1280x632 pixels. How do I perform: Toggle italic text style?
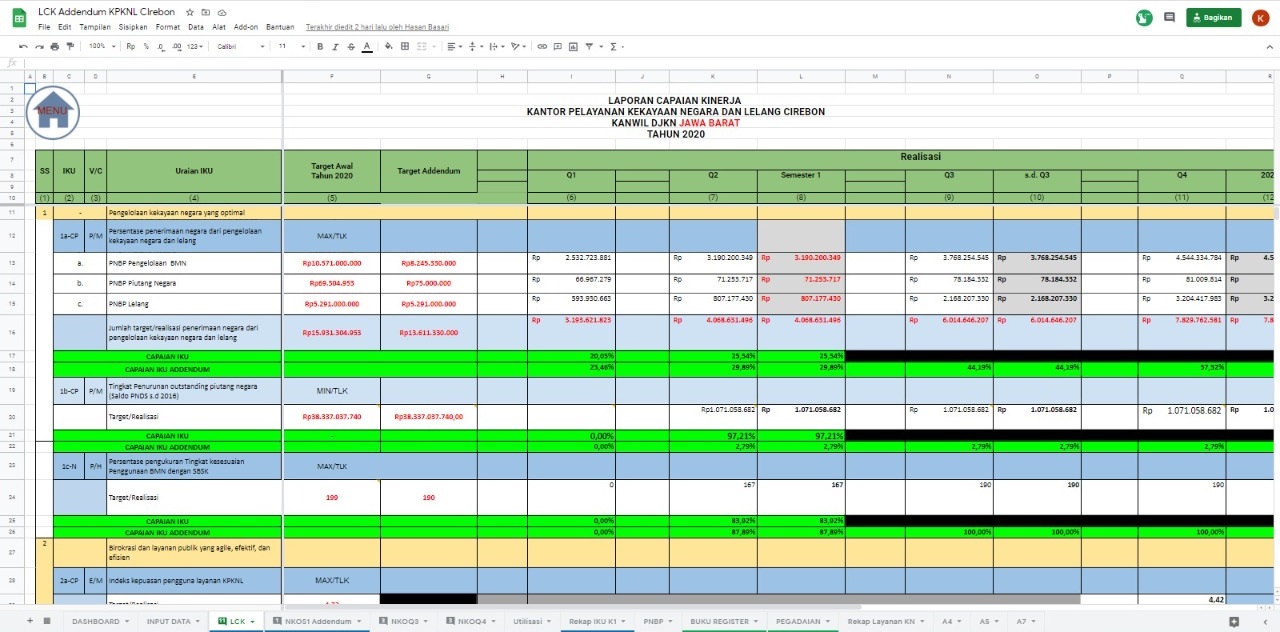click(x=336, y=46)
